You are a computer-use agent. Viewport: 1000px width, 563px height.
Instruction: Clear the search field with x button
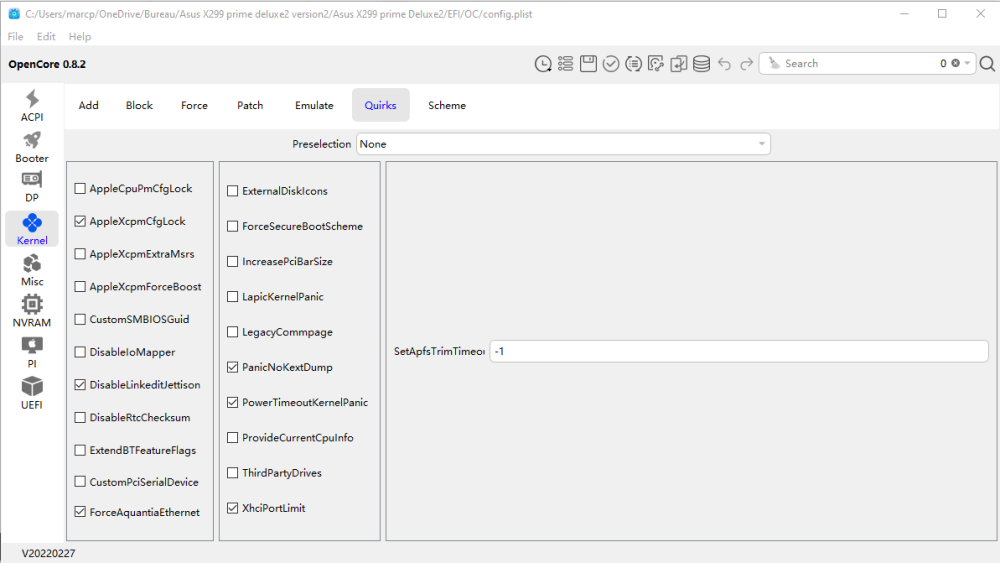[955, 63]
